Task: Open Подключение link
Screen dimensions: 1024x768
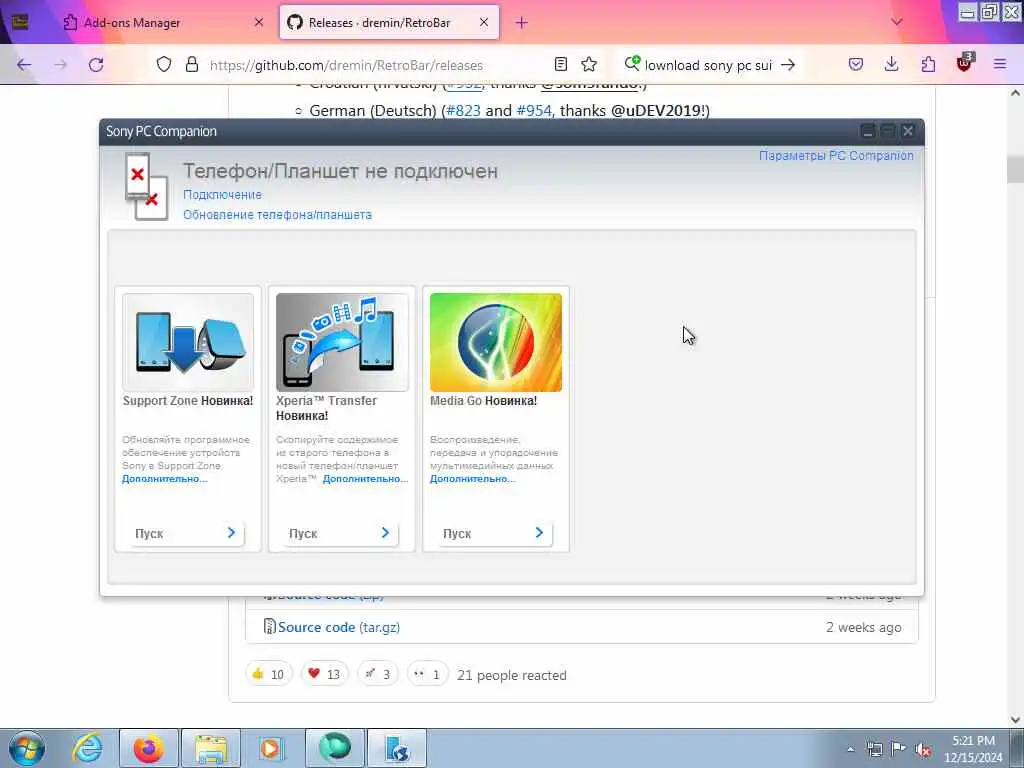Action: (x=222, y=195)
